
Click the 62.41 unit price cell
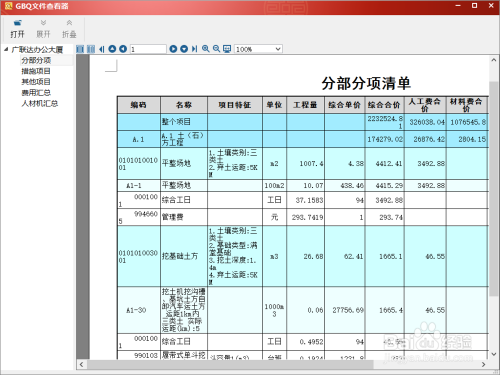coord(345,256)
